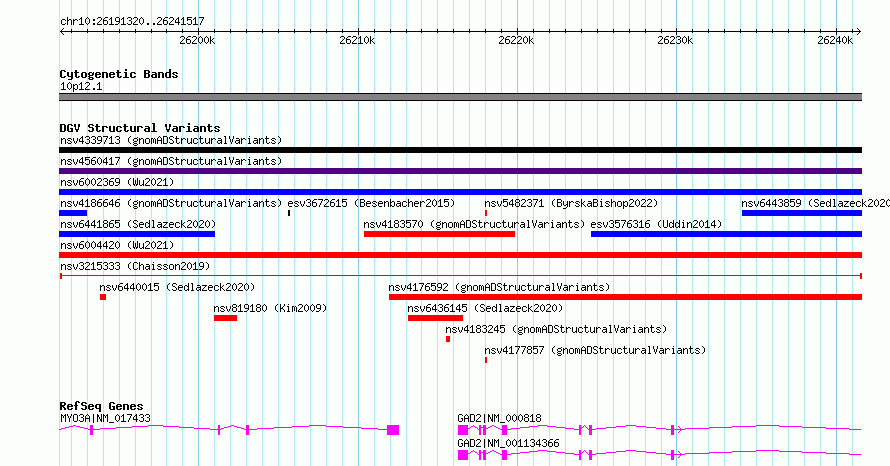Click the 26210k ruler tick label
The image size is (890, 466).
click(x=357, y=40)
